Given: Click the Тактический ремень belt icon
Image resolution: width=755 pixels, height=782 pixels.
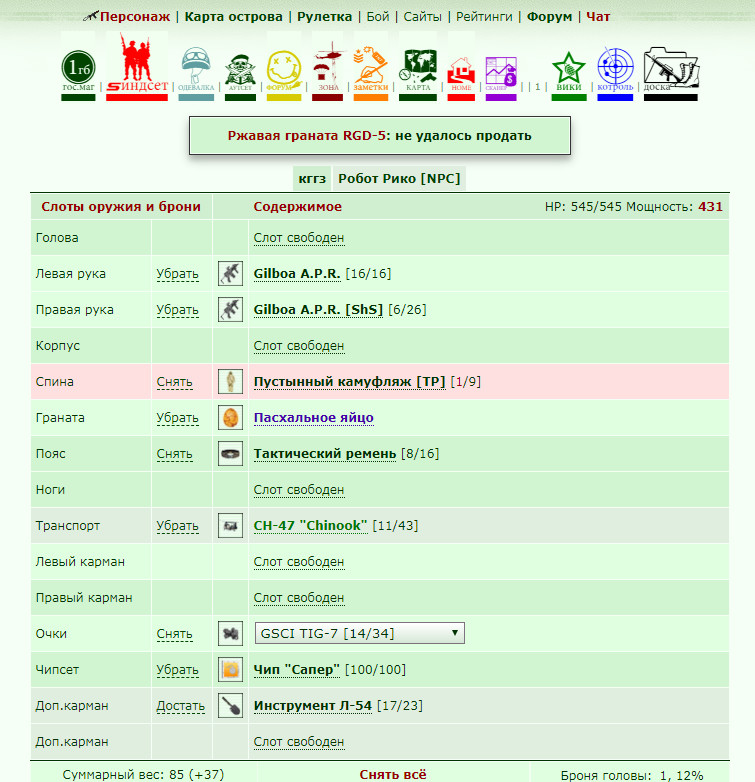Looking at the screenshot, I should [x=230, y=453].
